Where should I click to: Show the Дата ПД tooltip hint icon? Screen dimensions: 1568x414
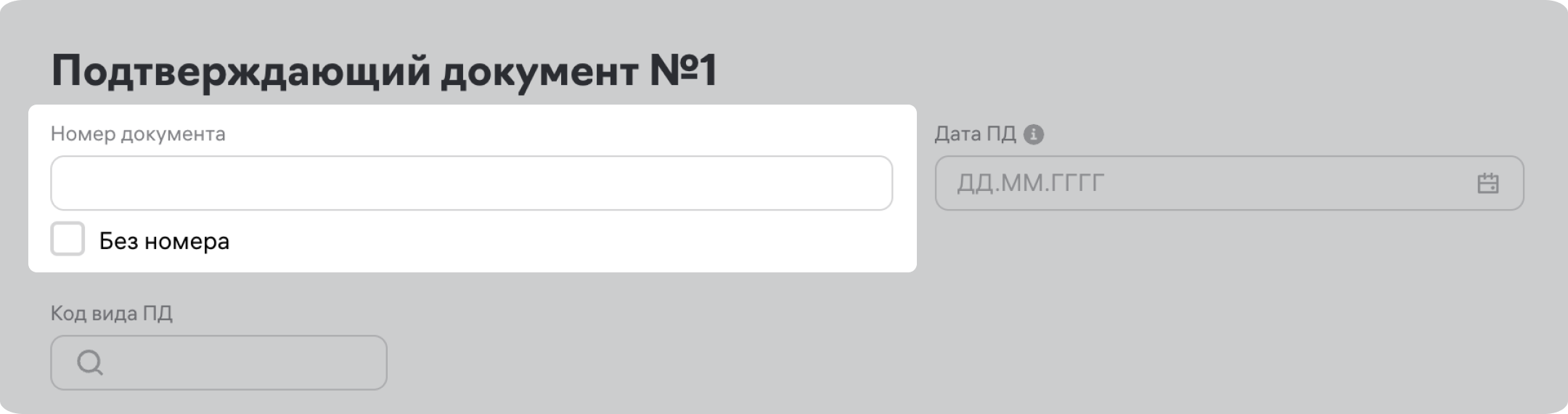point(1033,134)
